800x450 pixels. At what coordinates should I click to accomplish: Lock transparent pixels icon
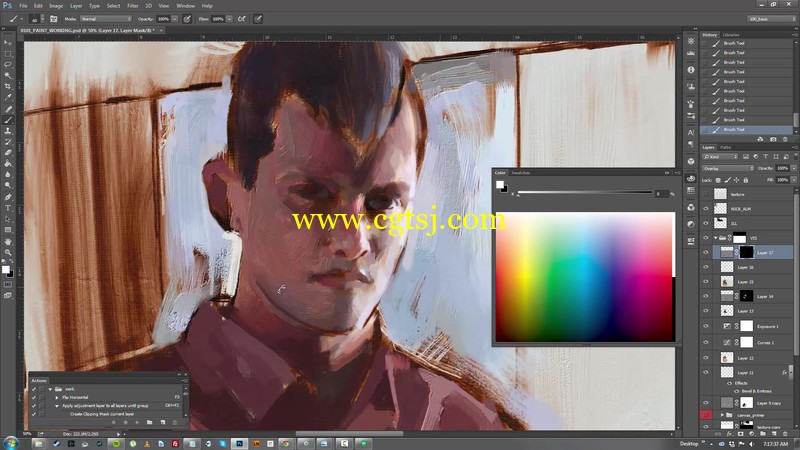coord(718,180)
